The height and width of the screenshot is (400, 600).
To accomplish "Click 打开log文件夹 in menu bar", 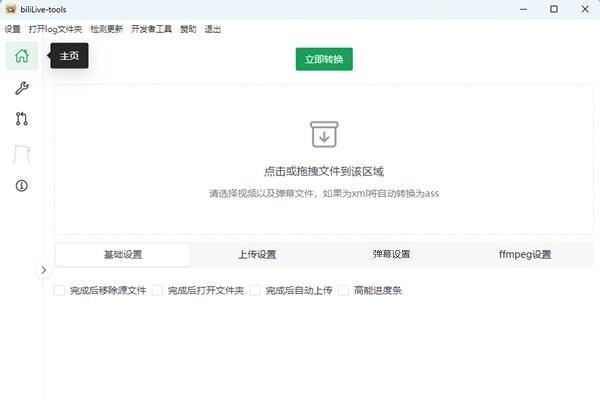I will pyautogui.click(x=56, y=30).
